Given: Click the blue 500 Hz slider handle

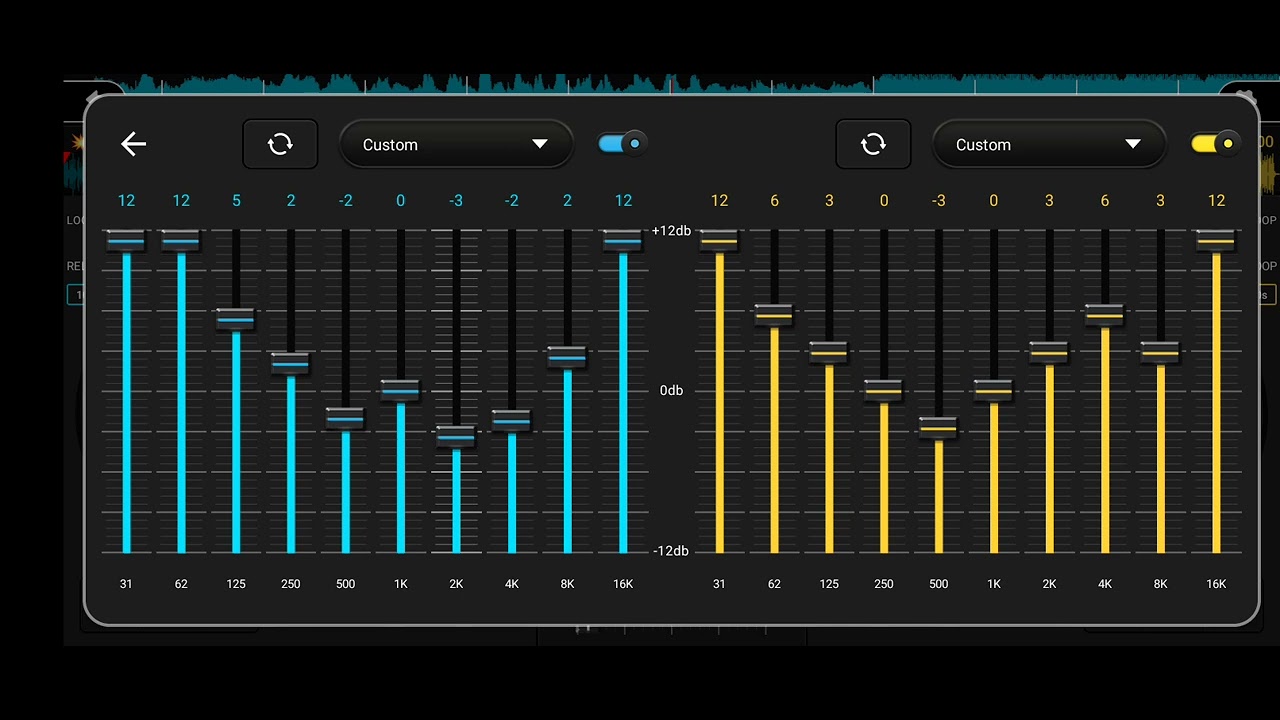Looking at the screenshot, I should [x=346, y=418].
